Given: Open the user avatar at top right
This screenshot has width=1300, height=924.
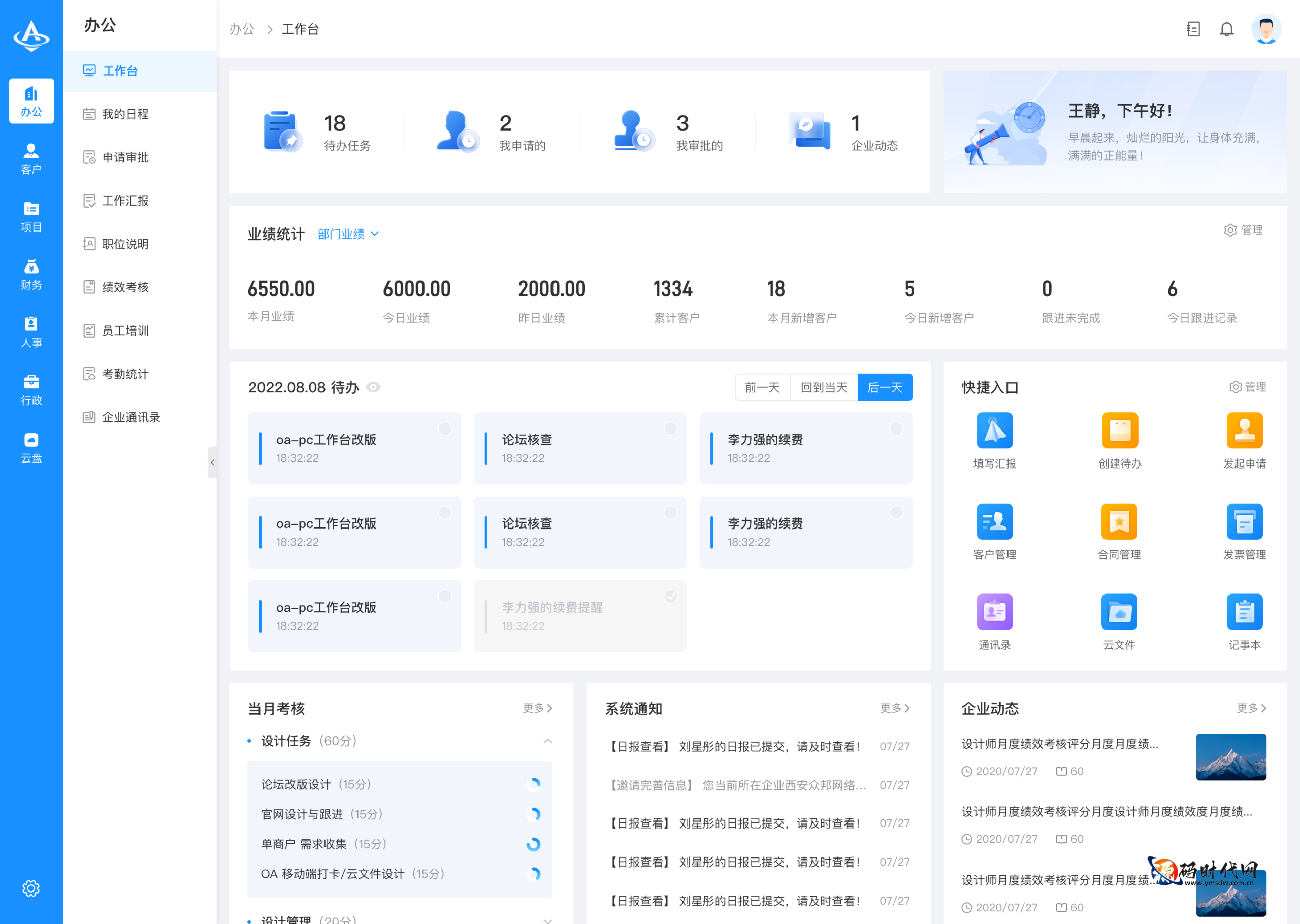Looking at the screenshot, I should 1266,29.
